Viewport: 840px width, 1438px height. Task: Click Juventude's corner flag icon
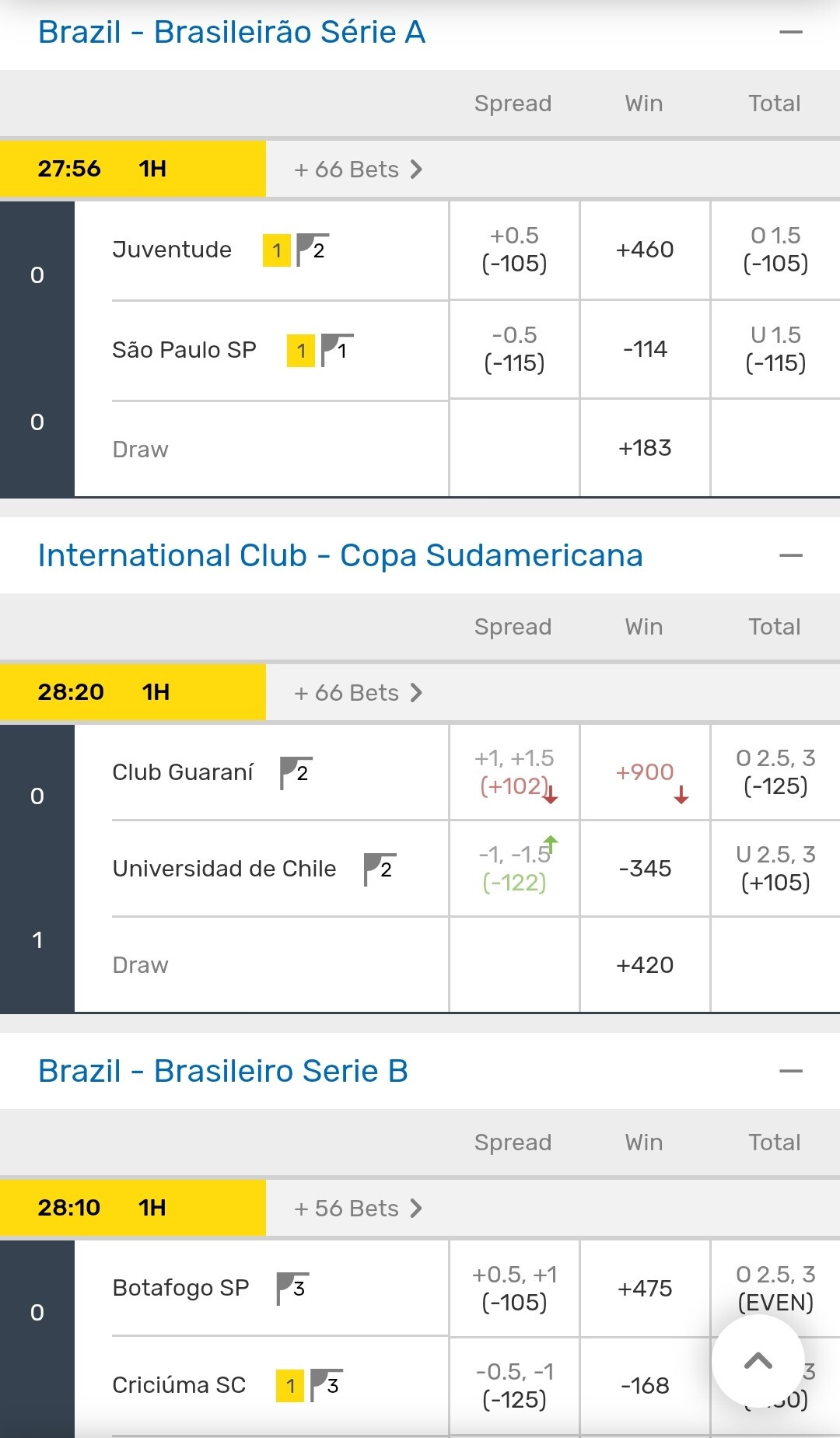pos(313,250)
